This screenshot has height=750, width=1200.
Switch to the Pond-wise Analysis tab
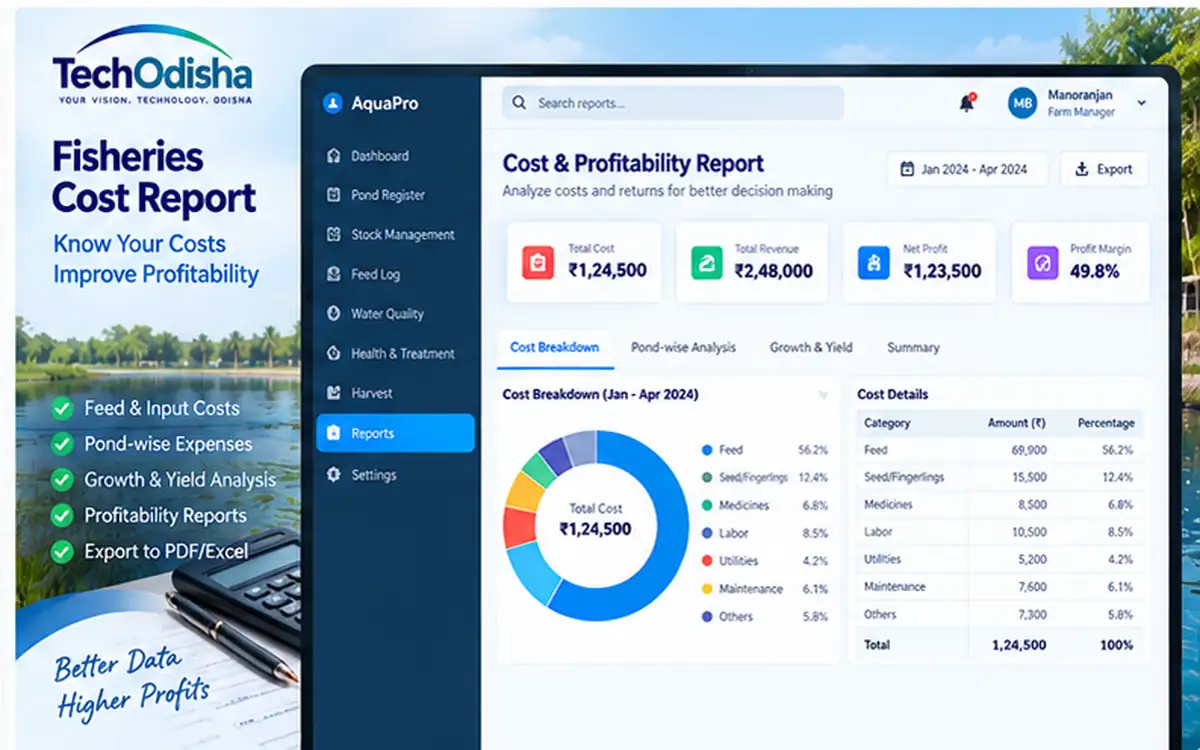683,347
